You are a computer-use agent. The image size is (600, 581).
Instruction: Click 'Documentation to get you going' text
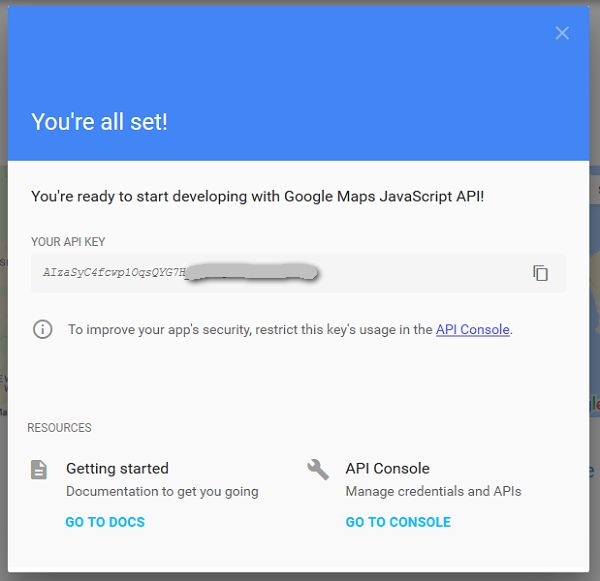pyautogui.click(x=162, y=491)
